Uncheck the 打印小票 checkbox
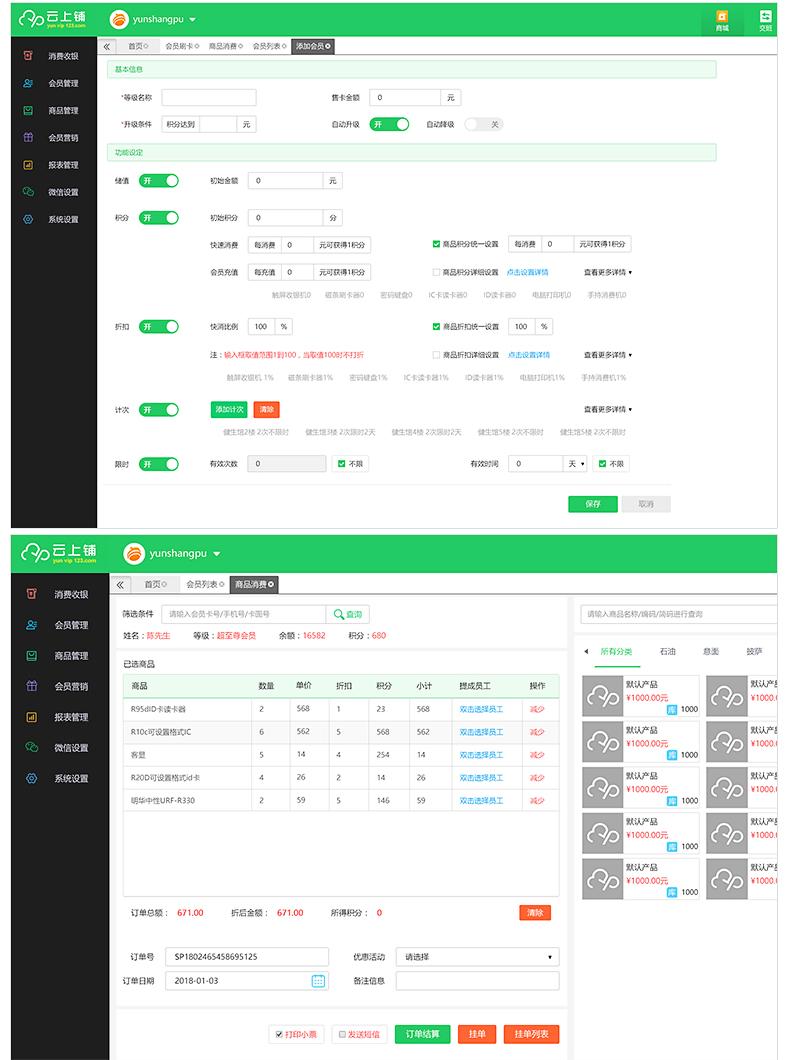 [x=279, y=1034]
